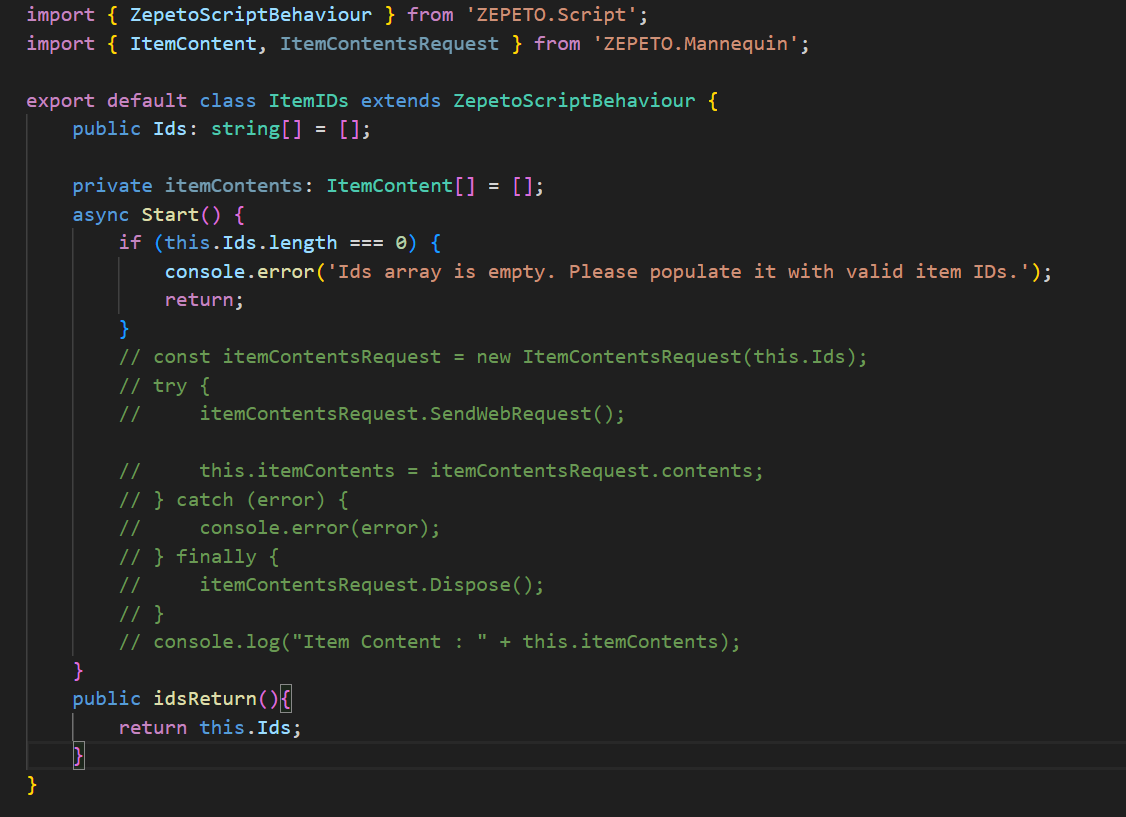Click commented 'itemContentsRequest.contents' assignment line

441,471
